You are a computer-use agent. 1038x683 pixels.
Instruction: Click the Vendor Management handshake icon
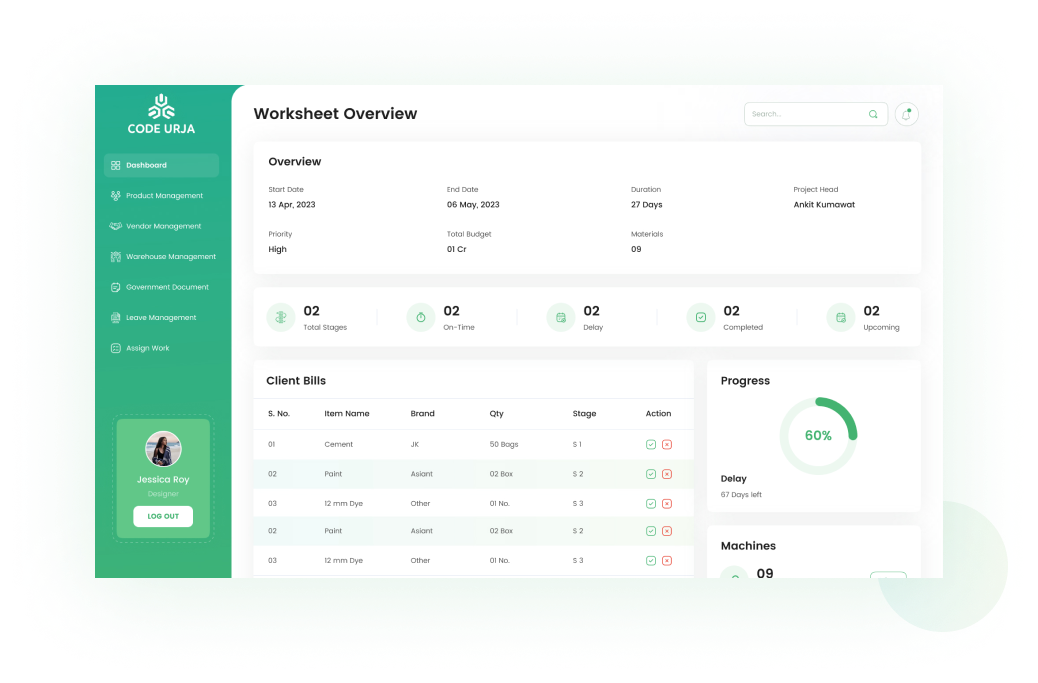(116, 226)
